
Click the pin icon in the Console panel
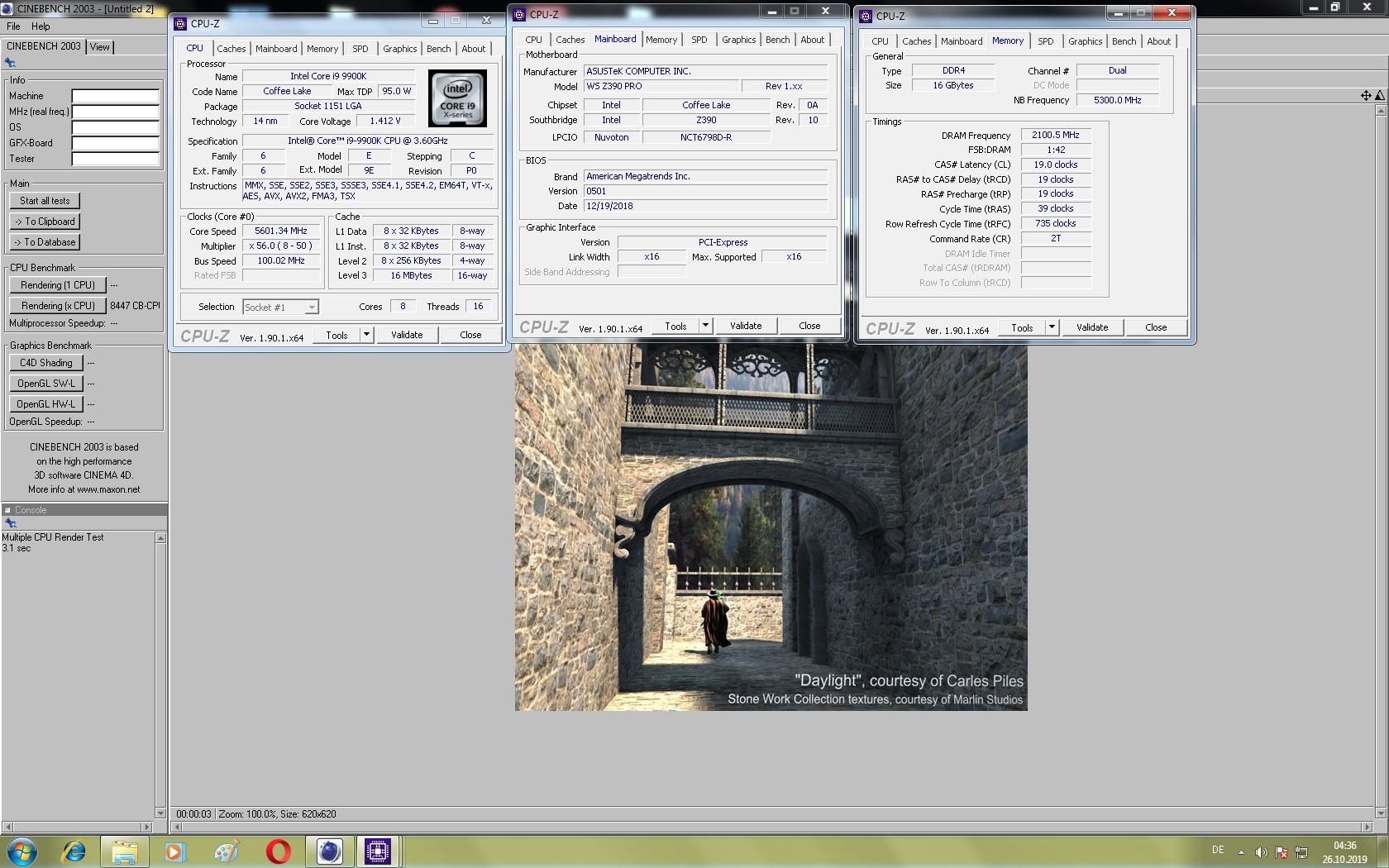point(10,523)
